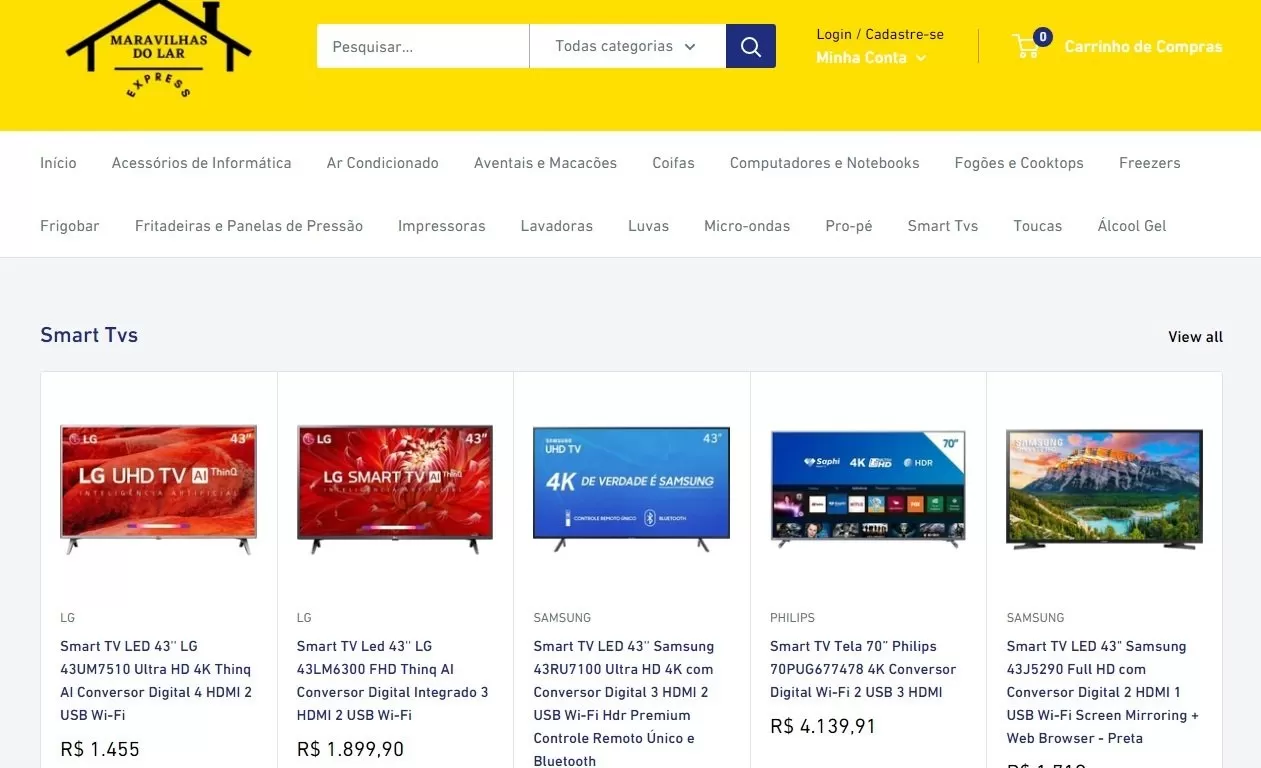Open Philips 70PUG677478 4K title
The width and height of the screenshot is (1261, 768).
(x=864, y=669)
